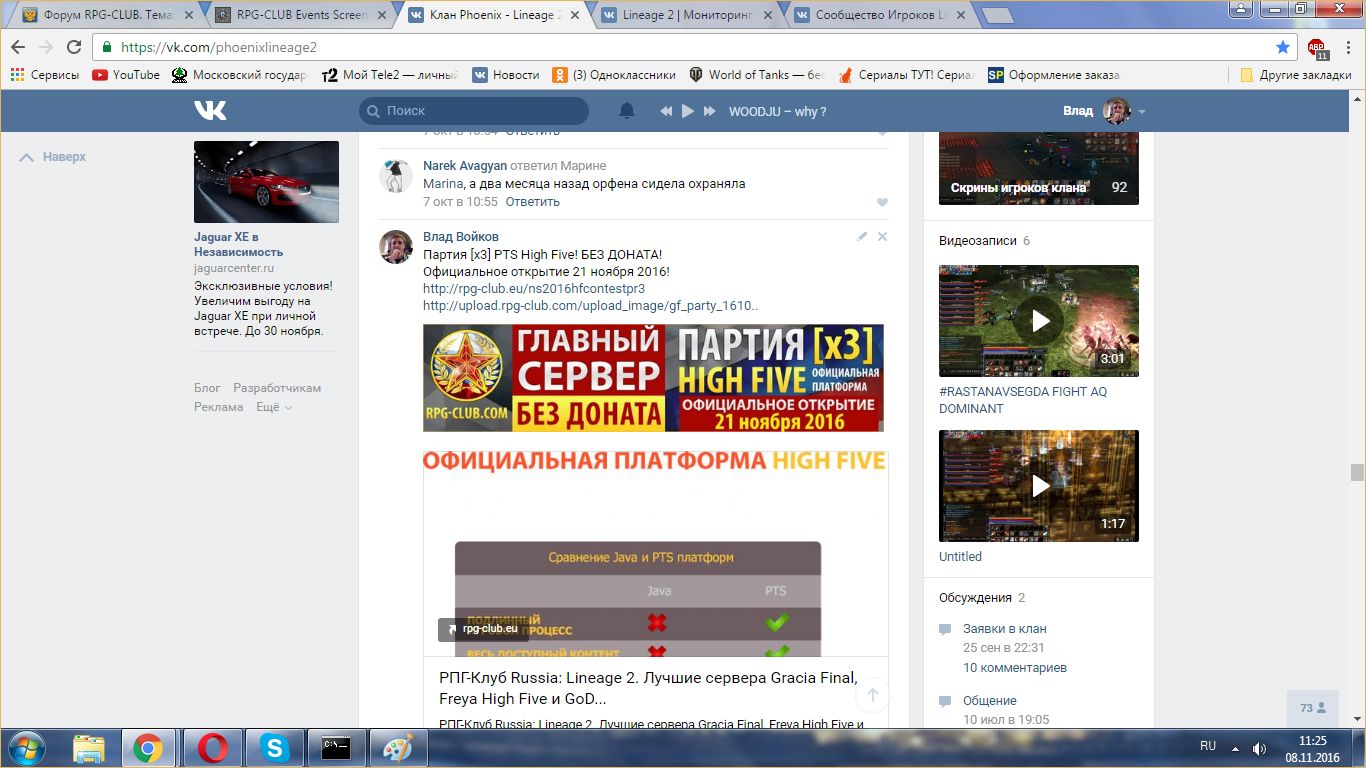Viewport: 1366px width, 768px height.
Task: Like Narek Avagyan's comment with heart
Action: pyautogui.click(x=882, y=203)
